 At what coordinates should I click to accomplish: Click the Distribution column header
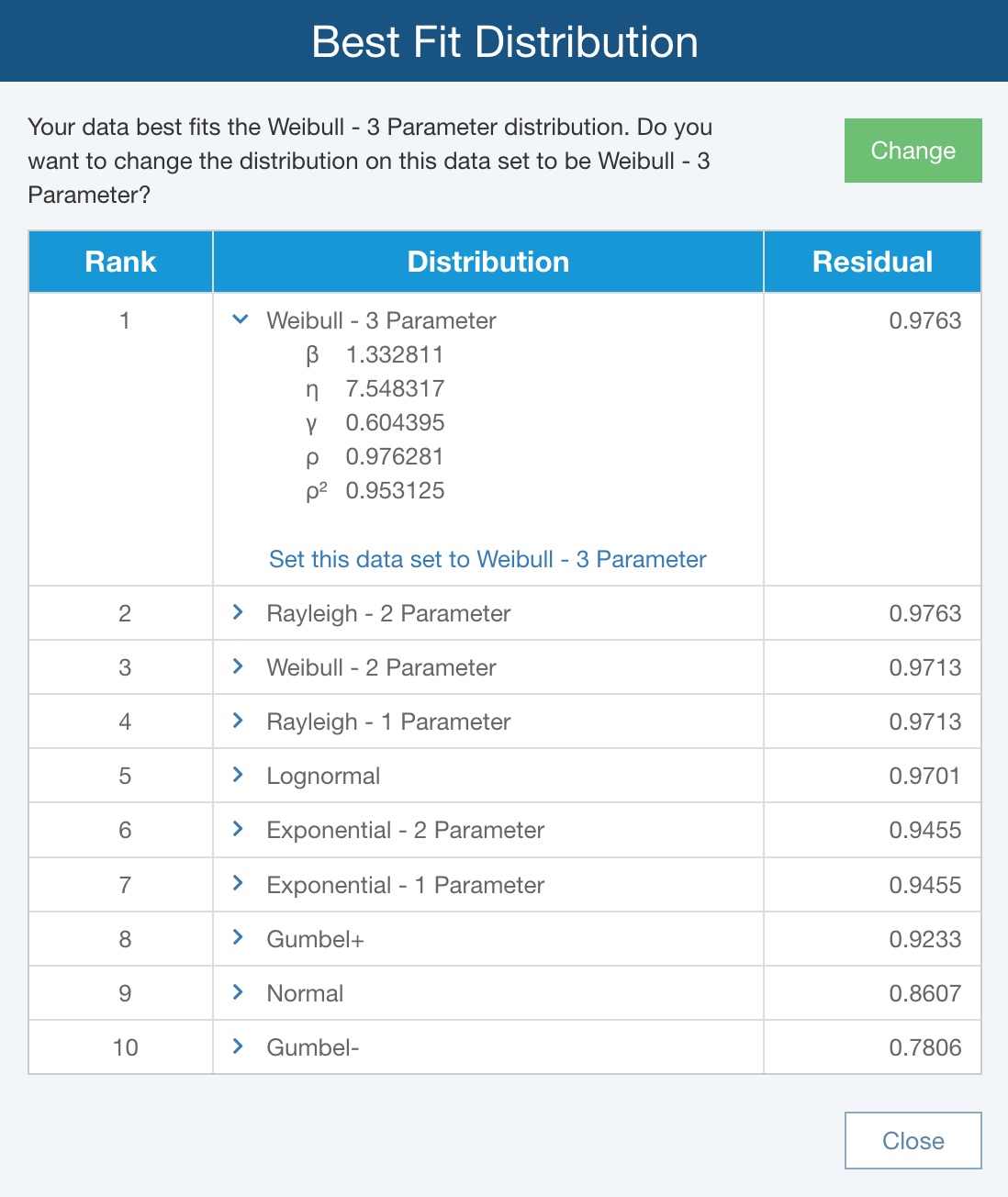487,262
